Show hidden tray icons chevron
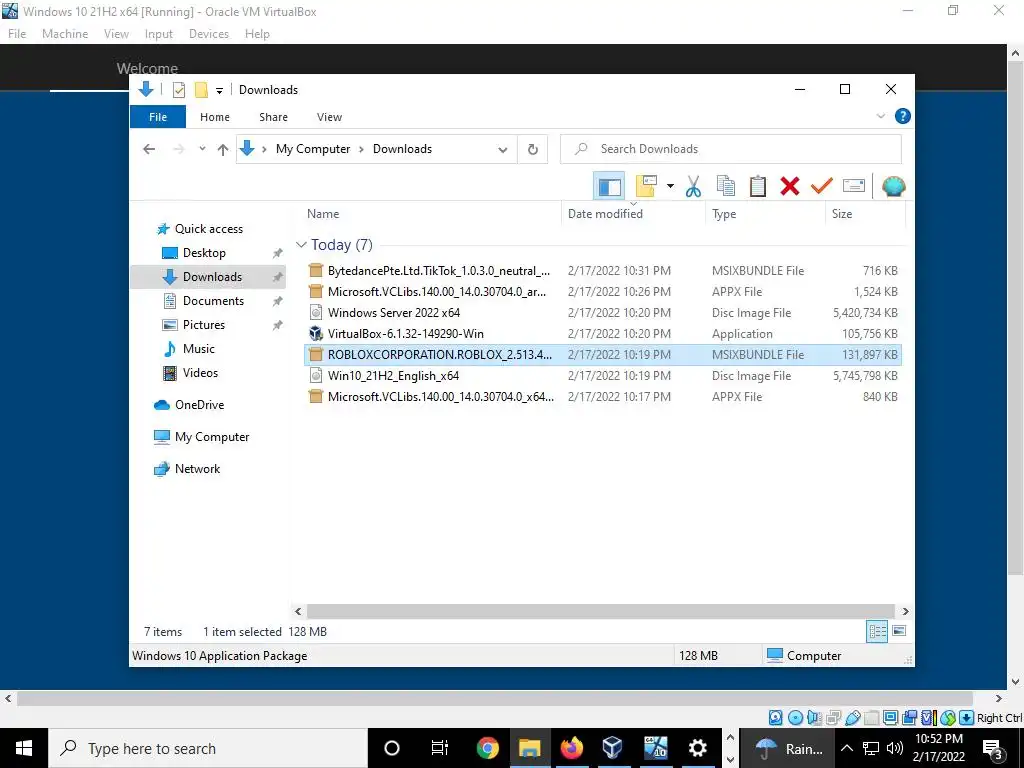Viewport: 1024px width, 768px height. click(846, 748)
